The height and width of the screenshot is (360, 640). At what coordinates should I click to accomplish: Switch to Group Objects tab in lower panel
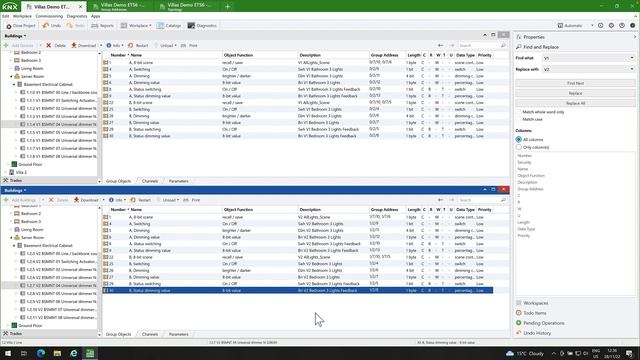pyautogui.click(x=118, y=334)
